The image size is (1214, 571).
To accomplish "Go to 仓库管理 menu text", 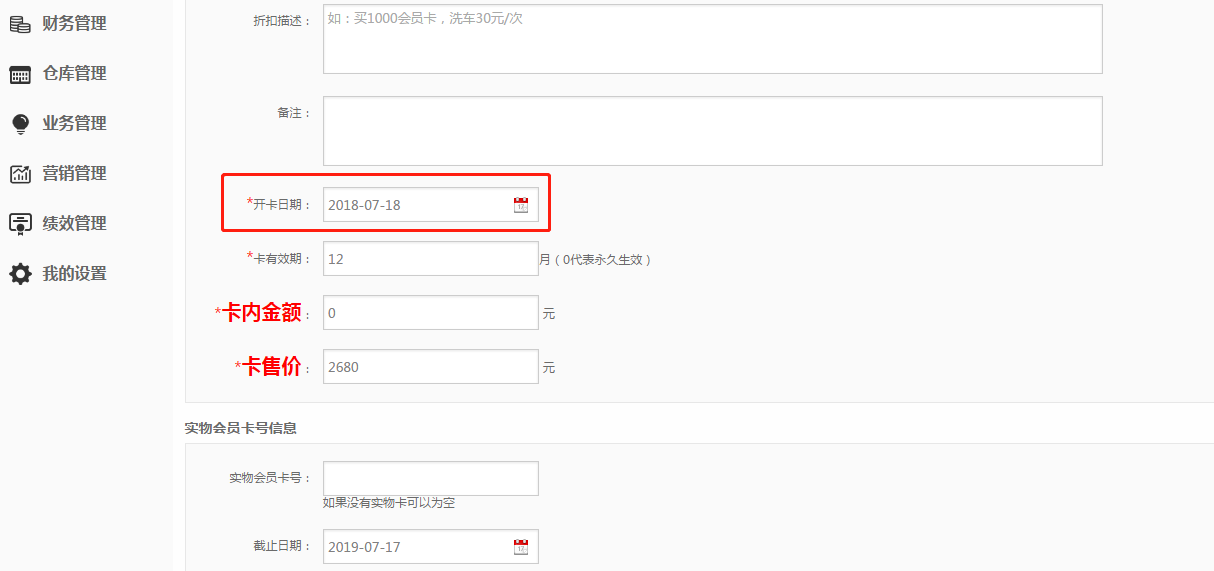I will pos(74,74).
